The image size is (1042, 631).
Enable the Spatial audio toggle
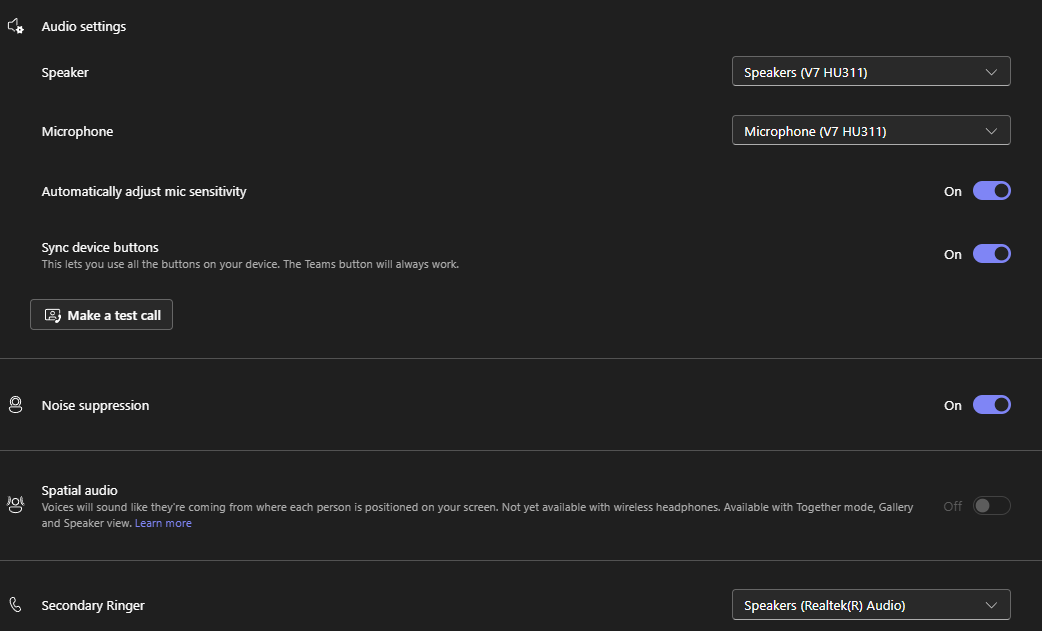coord(991,506)
